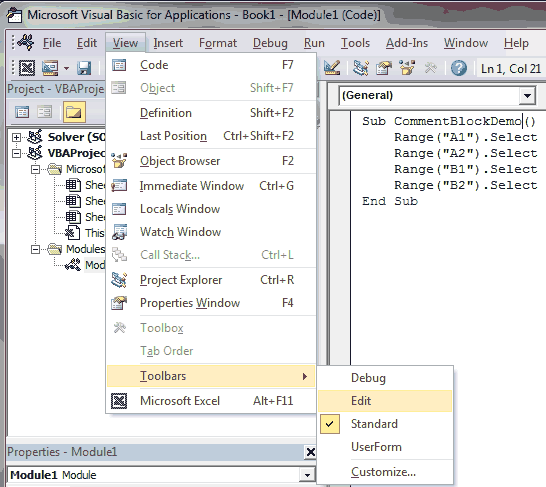Choose Customize... in Toolbars submenu
This screenshot has height=487, width=546.
(x=385, y=472)
